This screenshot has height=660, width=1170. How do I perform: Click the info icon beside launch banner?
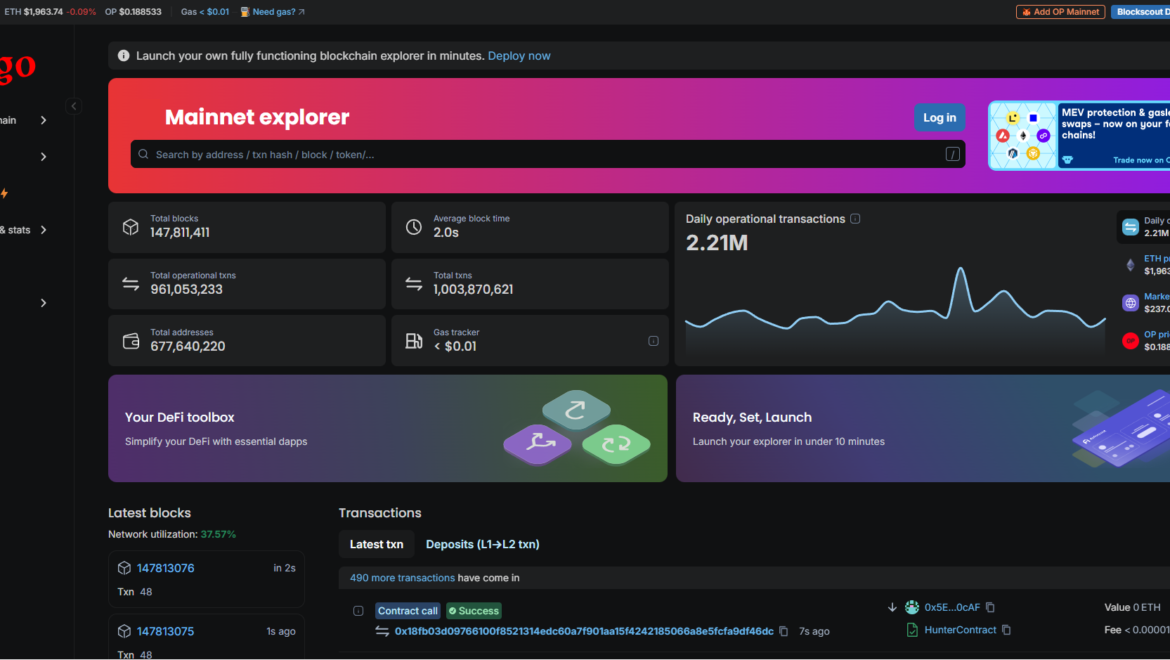click(124, 56)
